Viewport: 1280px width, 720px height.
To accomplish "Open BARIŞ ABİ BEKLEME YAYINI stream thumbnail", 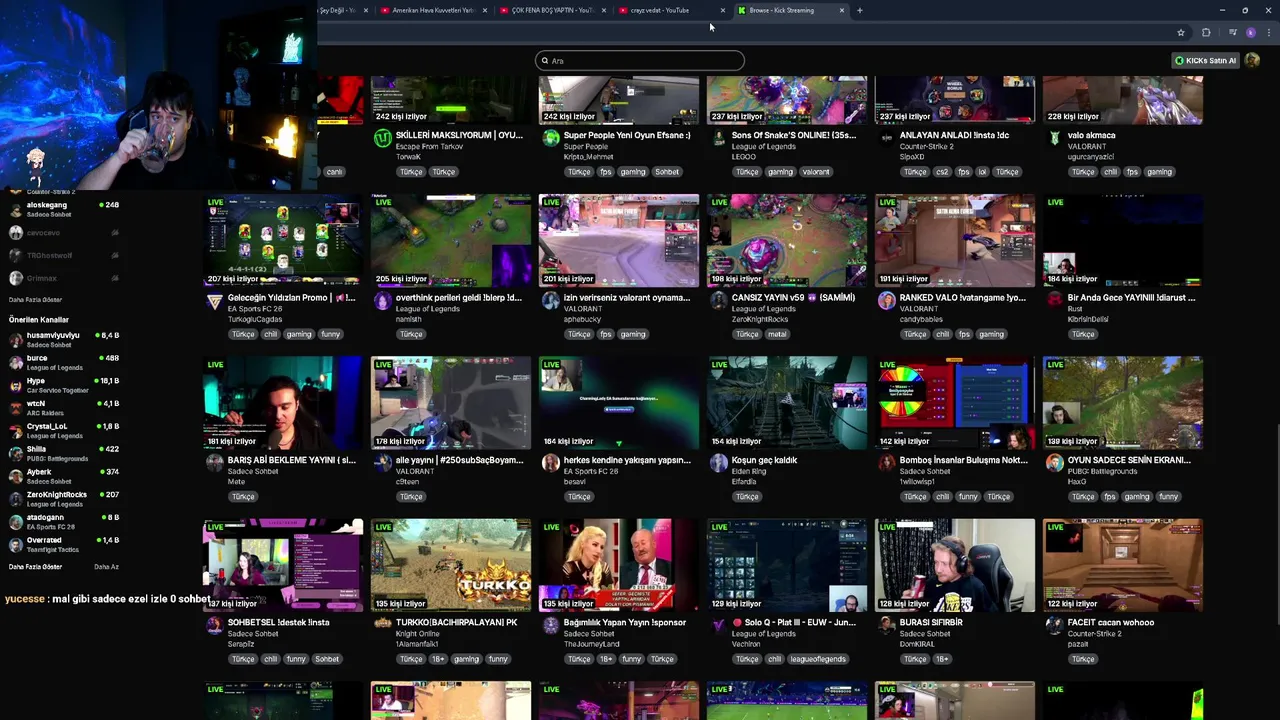I will [283, 402].
